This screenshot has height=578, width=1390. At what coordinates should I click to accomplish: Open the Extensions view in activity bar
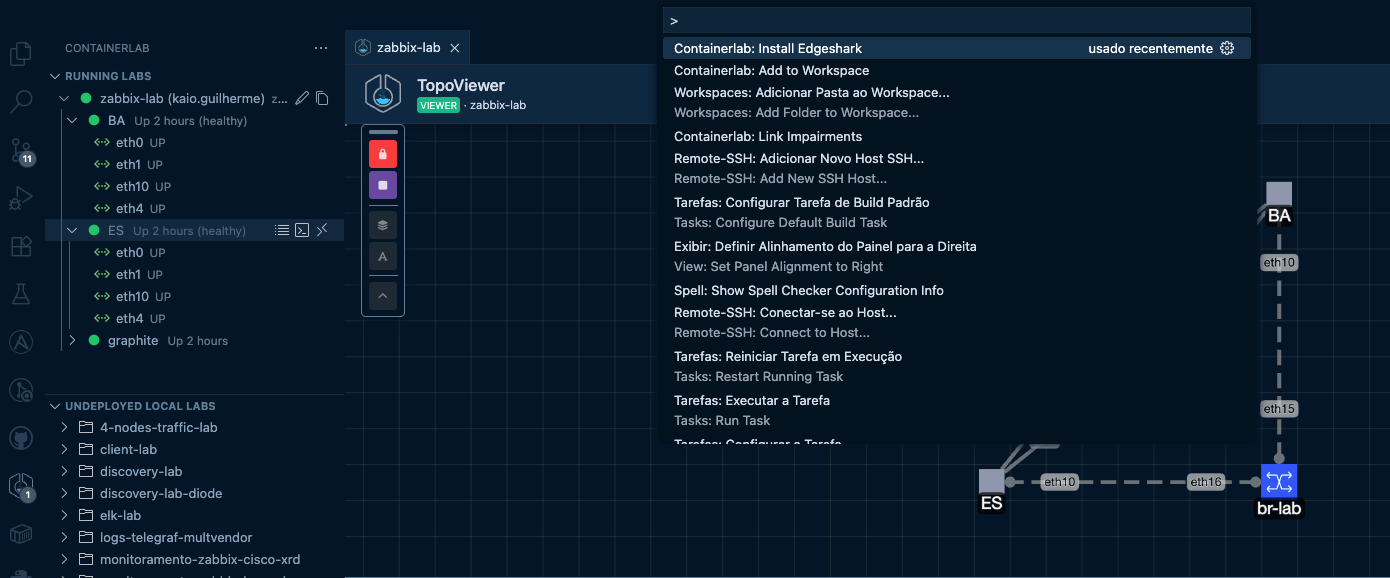21,246
